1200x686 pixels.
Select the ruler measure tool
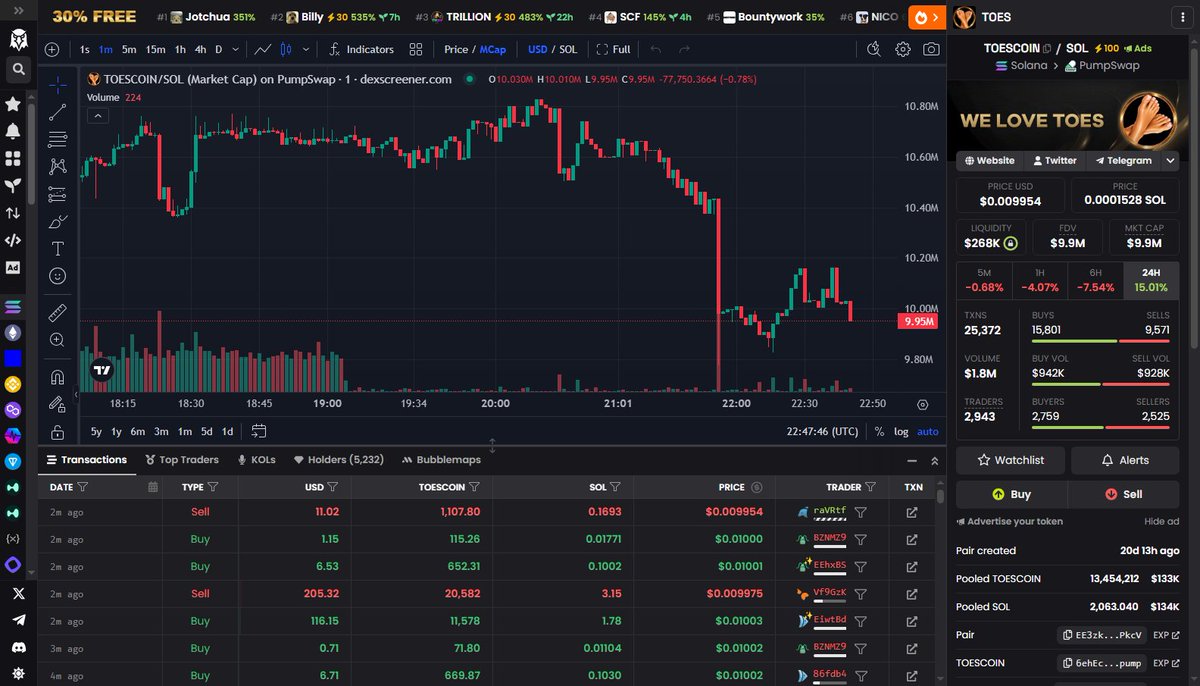pyautogui.click(x=57, y=312)
